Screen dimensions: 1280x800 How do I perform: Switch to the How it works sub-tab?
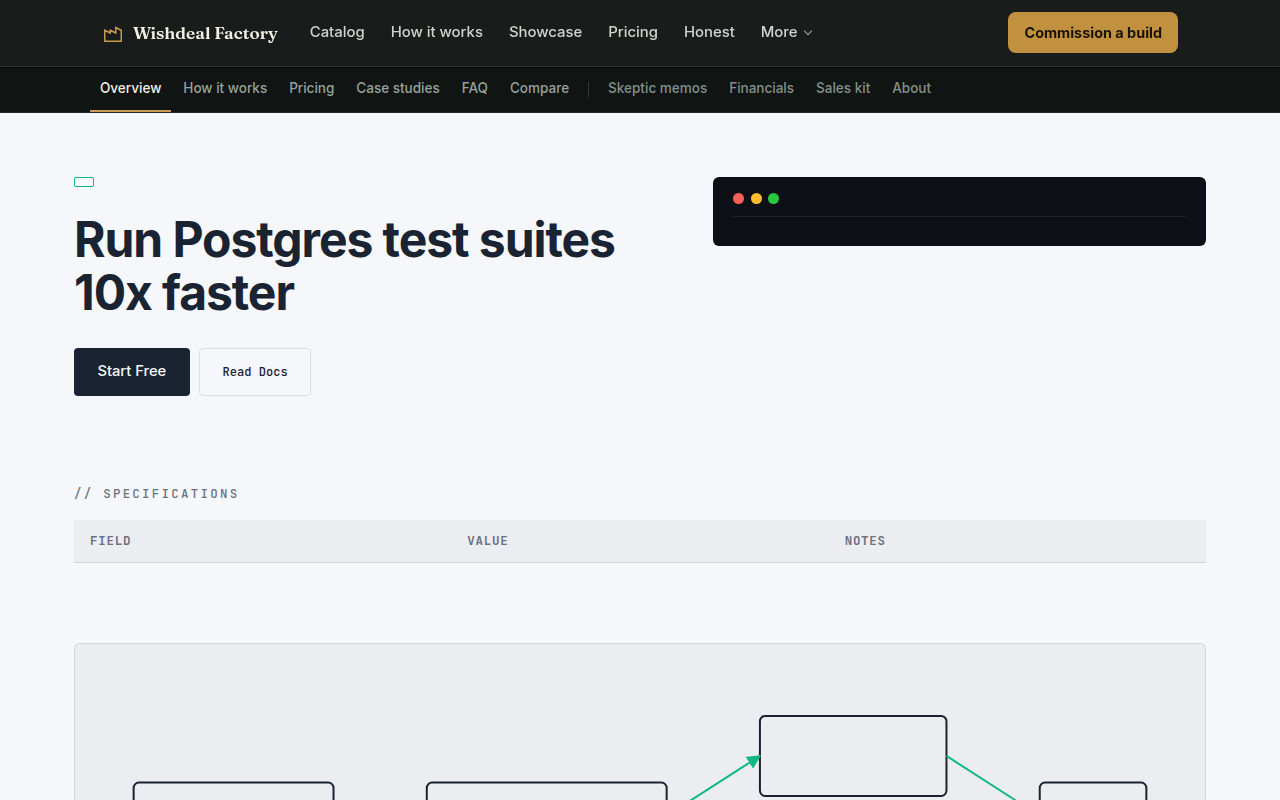coord(225,88)
